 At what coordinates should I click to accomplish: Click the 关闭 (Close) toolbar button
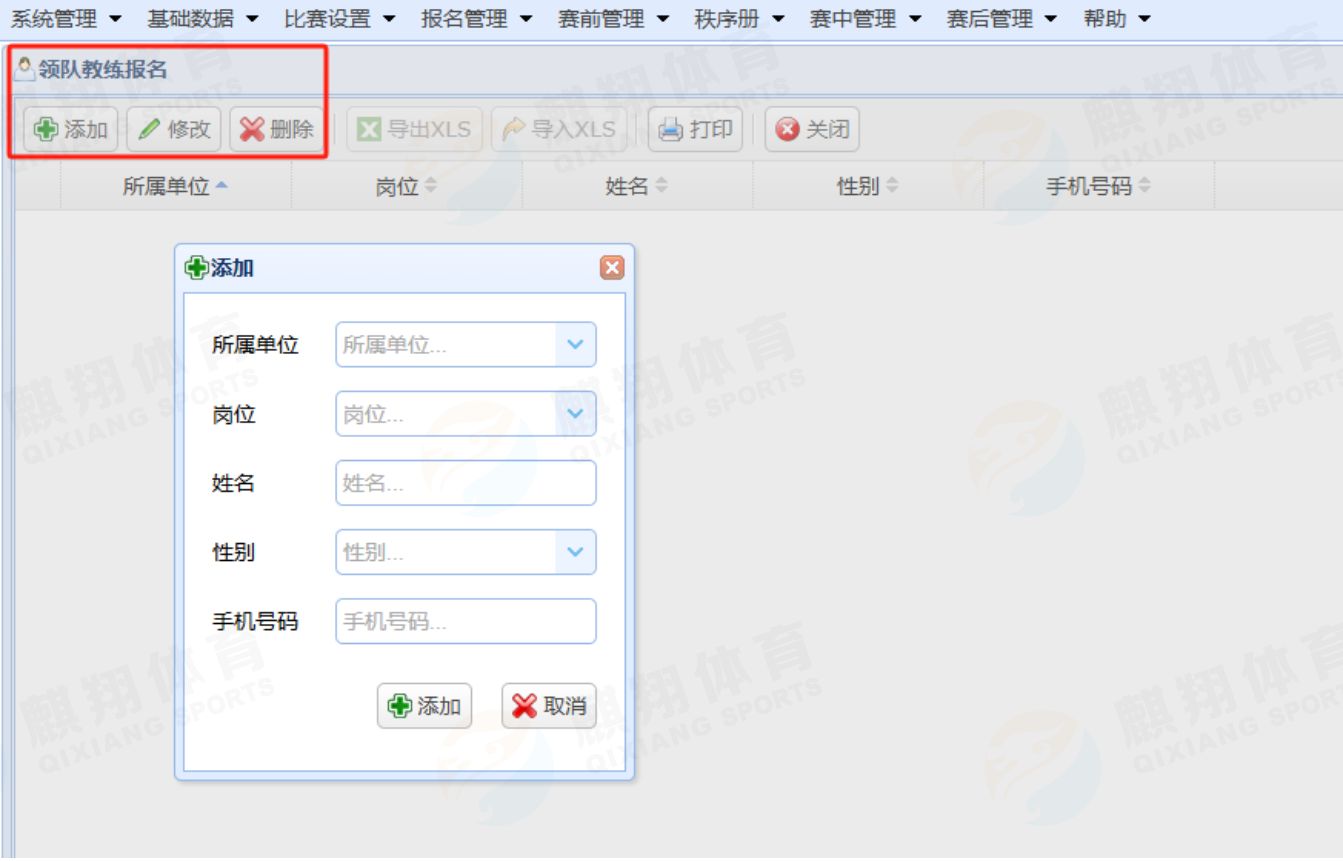(x=812, y=130)
